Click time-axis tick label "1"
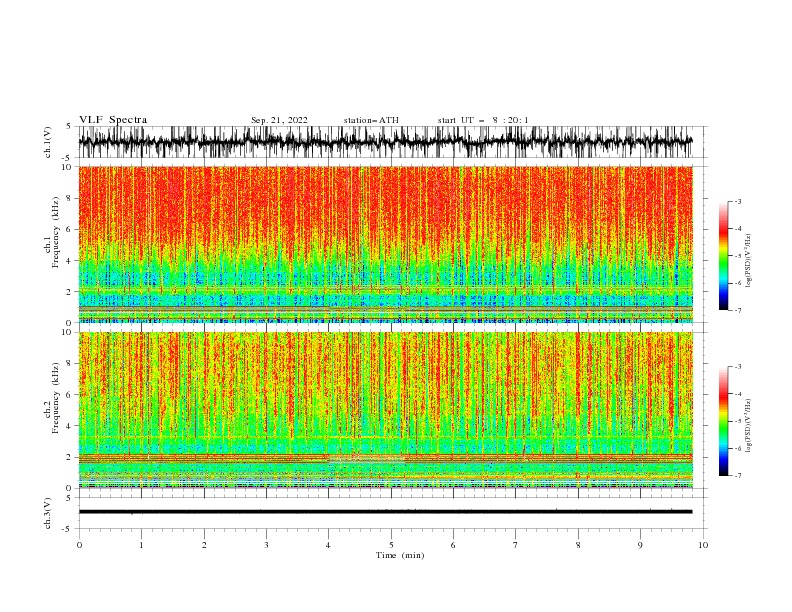792x612 pixels. tap(141, 545)
